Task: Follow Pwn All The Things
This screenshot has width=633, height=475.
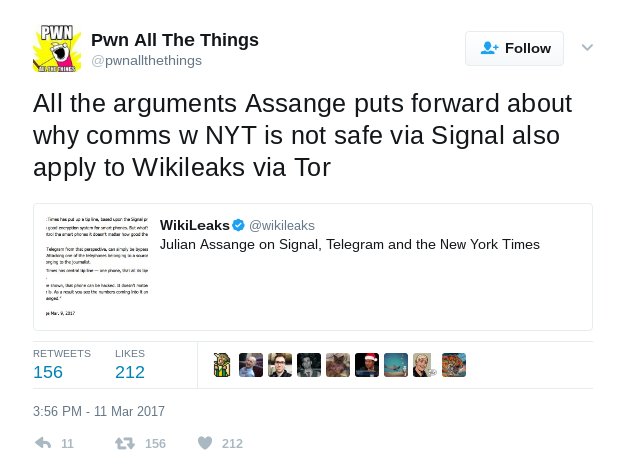Action: click(x=514, y=48)
